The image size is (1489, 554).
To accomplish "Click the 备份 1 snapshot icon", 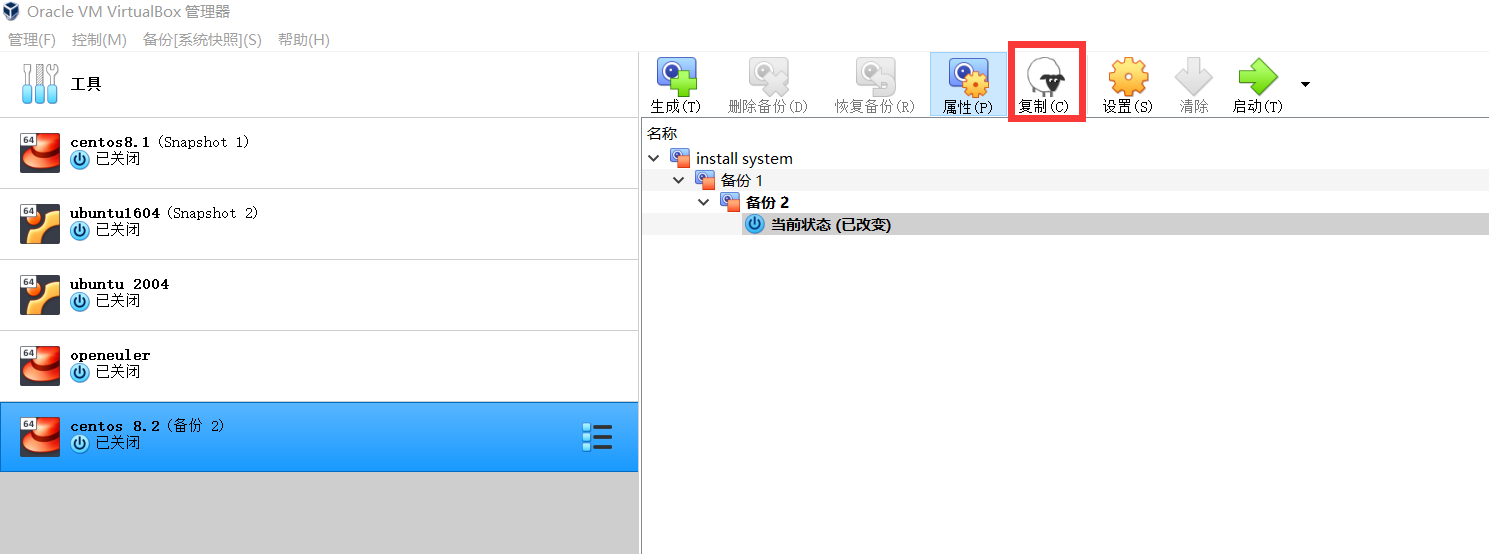I will point(705,180).
